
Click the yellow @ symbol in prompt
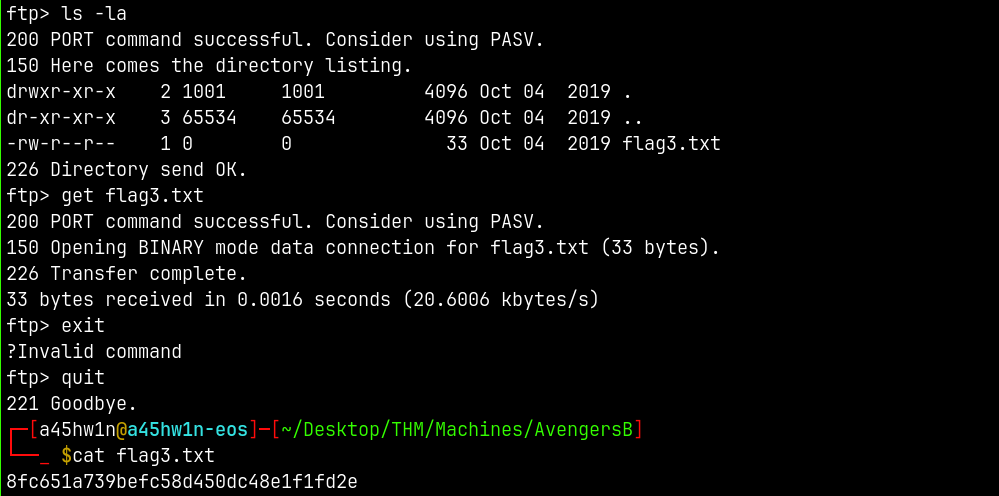pos(121,430)
